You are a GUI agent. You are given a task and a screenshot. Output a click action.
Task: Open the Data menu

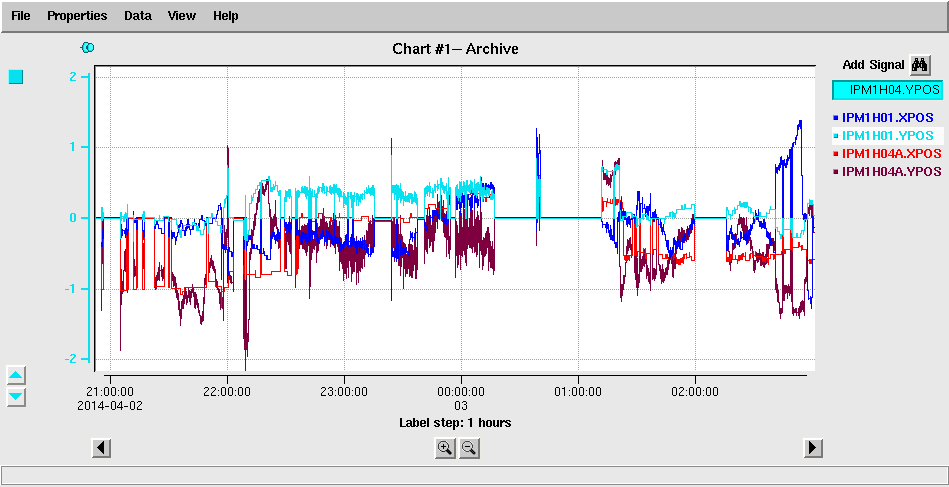137,16
